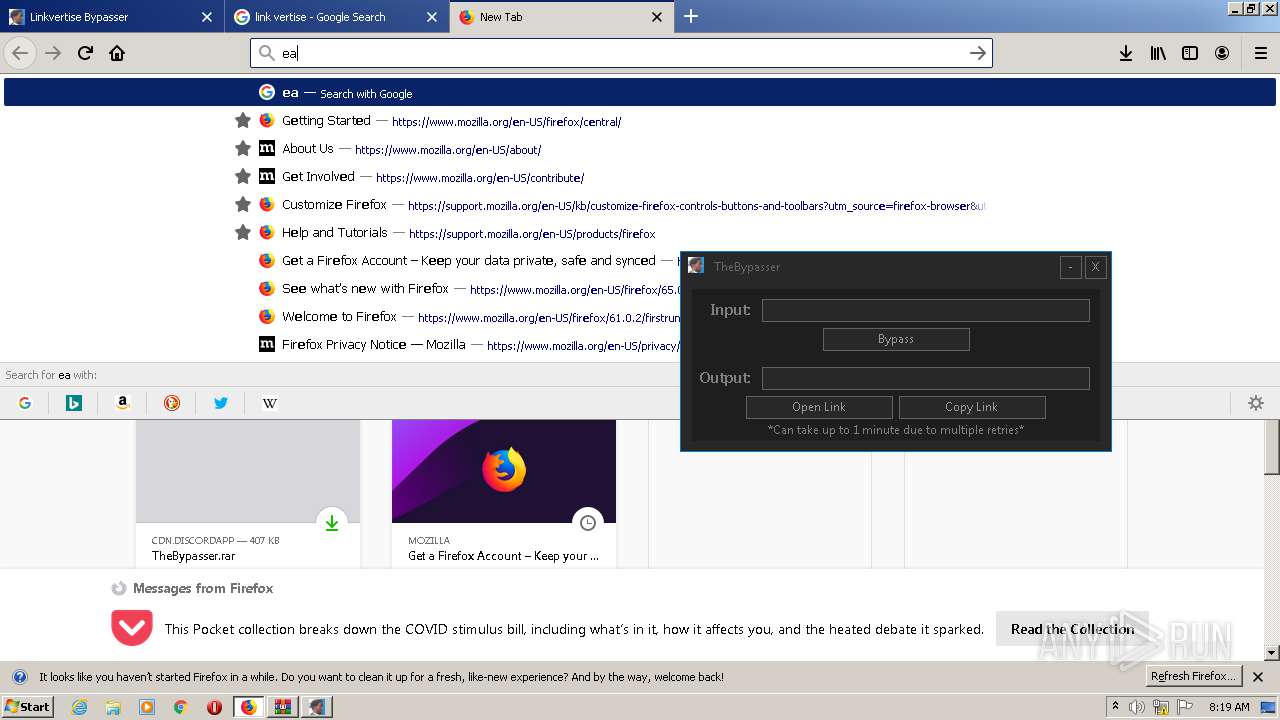Select the Firefox taskbar button
Image resolution: width=1280 pixels, height=720 pixels.
pos(248,707)
